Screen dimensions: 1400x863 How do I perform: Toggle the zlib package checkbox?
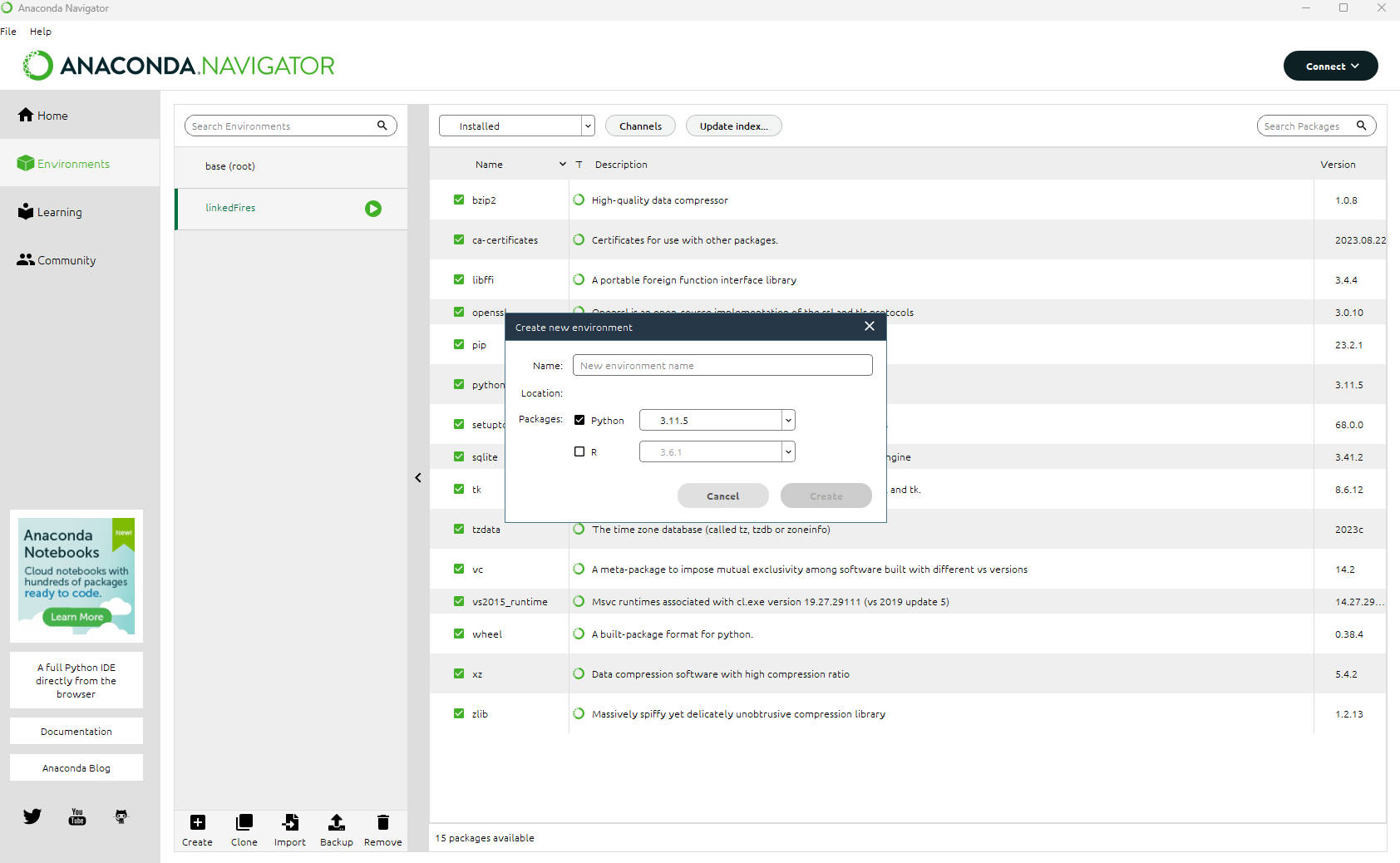(459, 713)
